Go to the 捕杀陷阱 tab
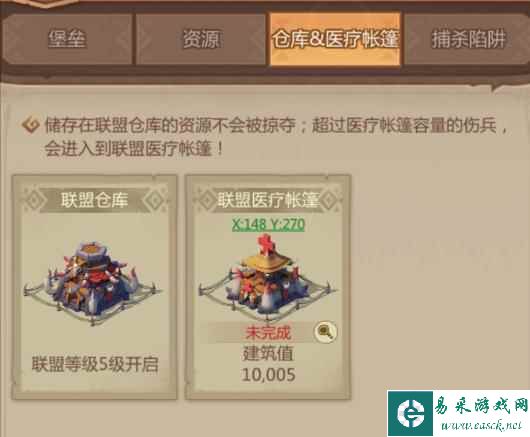The width and height of the screenshot is (530, 437). (468, 39)
